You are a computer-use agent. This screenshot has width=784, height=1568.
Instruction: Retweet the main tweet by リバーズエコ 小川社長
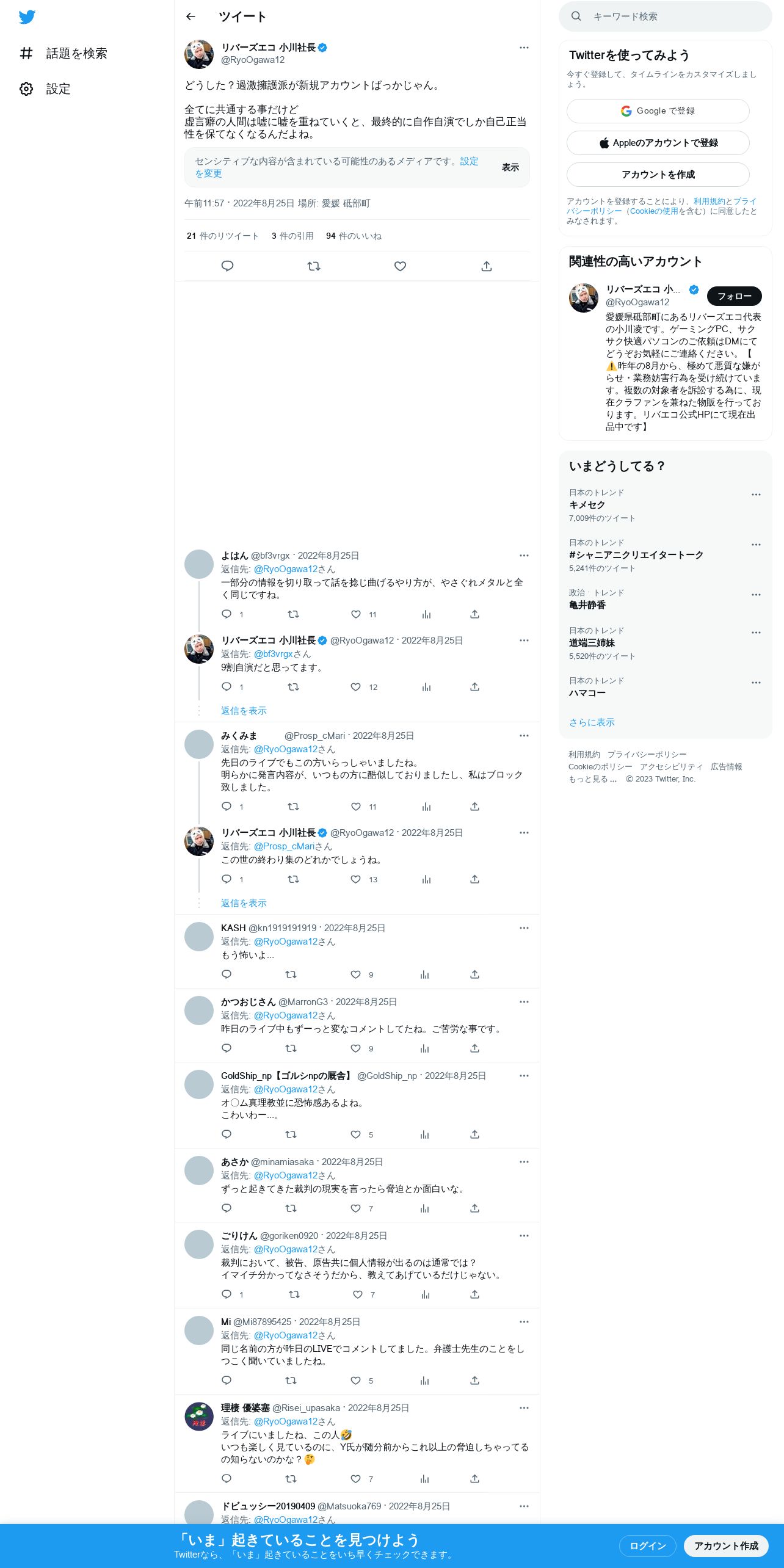[314, 266]
